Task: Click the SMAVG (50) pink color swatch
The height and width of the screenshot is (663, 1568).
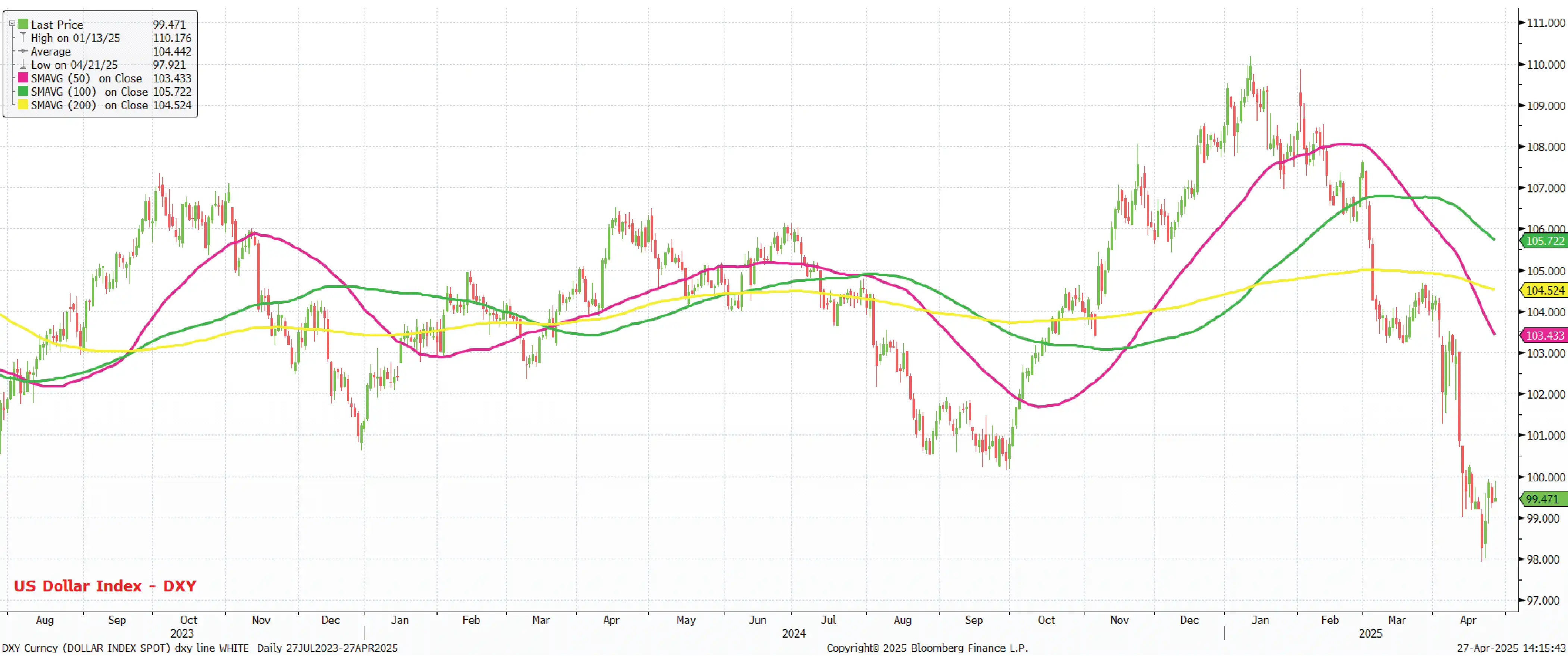Action: (x=23, y=78)
